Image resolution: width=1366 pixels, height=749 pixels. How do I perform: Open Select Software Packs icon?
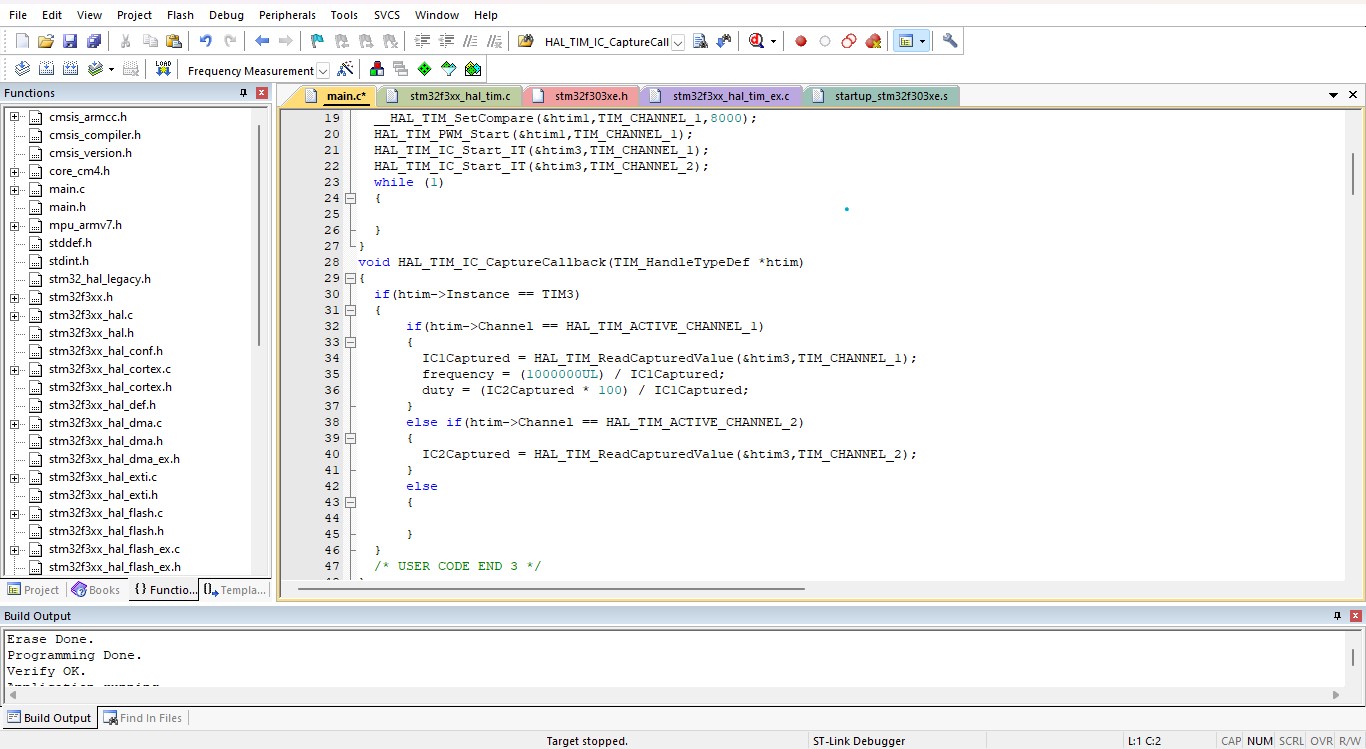pyautogui.click(x=449, y=69)
